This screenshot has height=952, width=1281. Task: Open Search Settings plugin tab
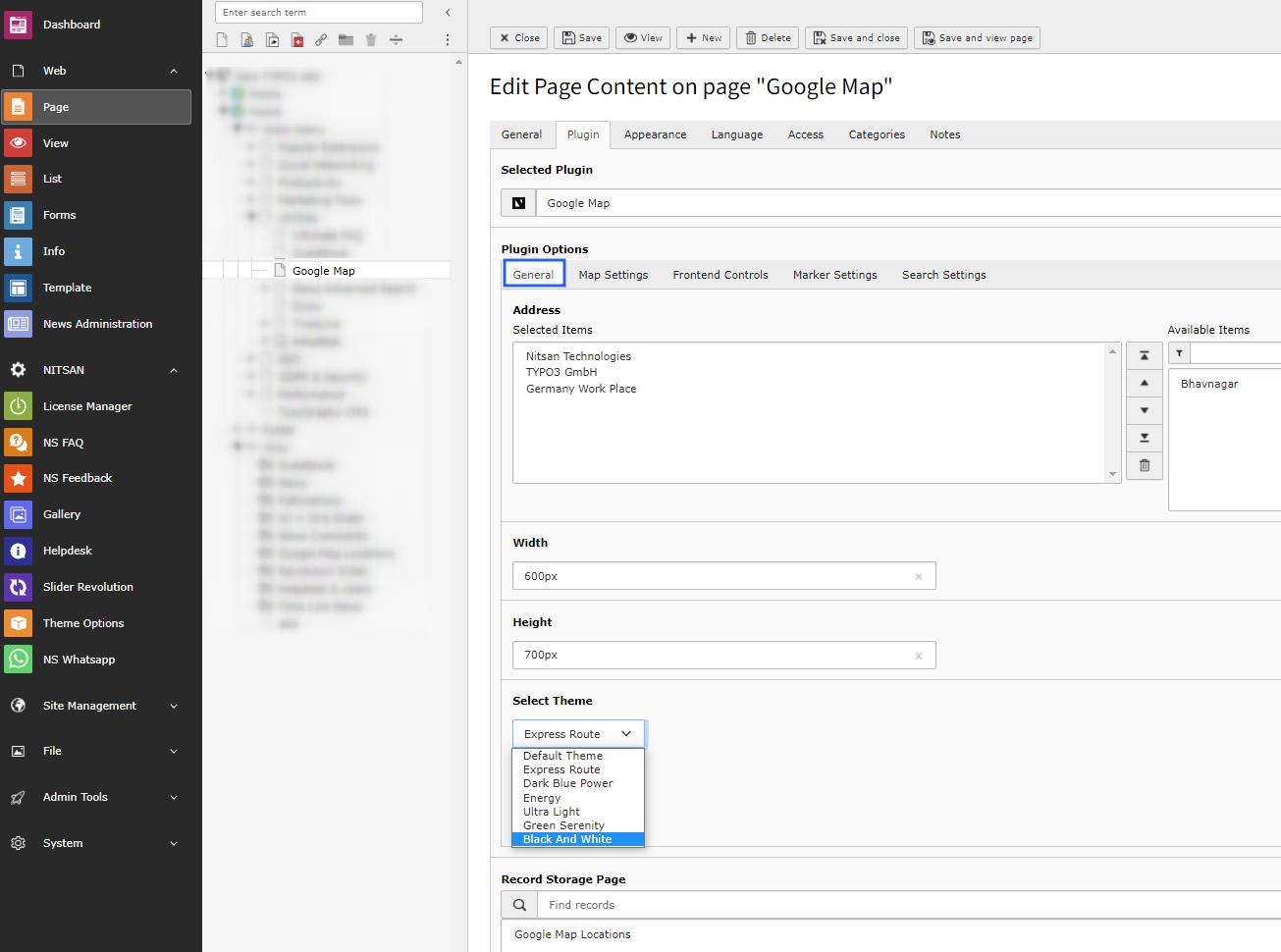[944, 275]
